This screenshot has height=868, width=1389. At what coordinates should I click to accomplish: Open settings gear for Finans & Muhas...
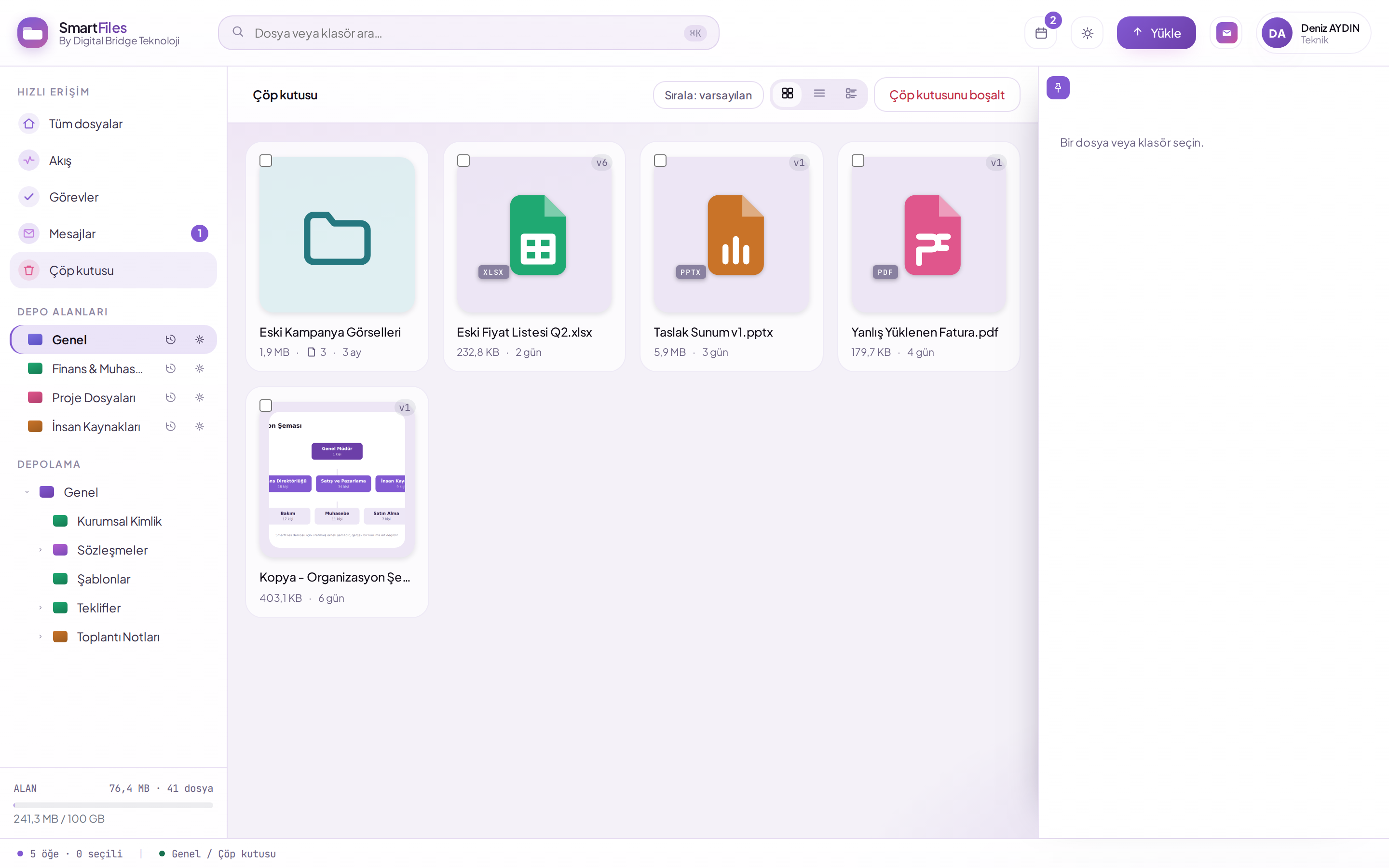(200, 368)
